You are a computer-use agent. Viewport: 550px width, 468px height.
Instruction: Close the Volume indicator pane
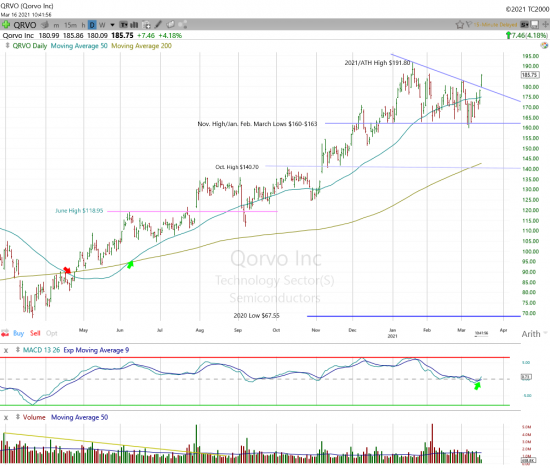(6, 417)
